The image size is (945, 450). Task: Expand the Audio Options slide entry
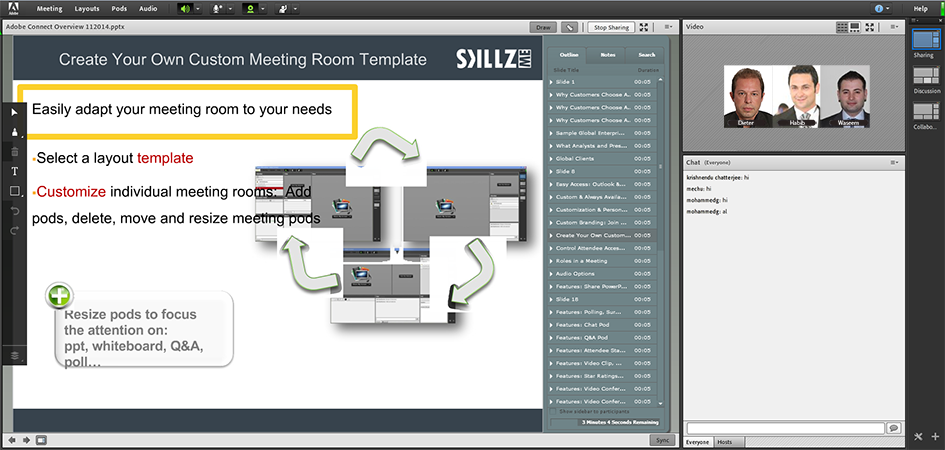pyautogui.click(x=551, y=273)
